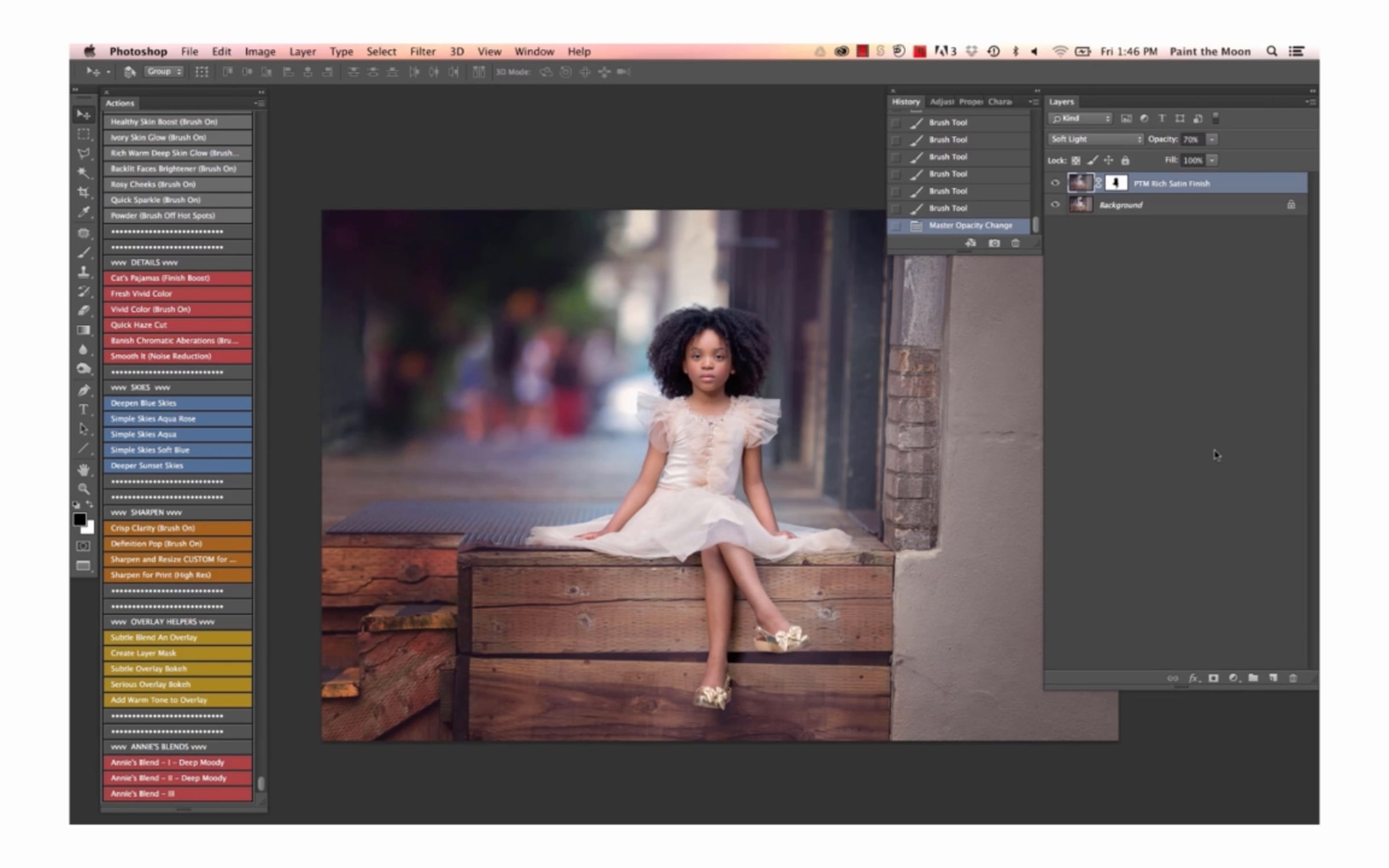This screenshot has width=1389, height=868.
Task: Choose the Zoom tool in toolbar
Action: click(84, 488)
